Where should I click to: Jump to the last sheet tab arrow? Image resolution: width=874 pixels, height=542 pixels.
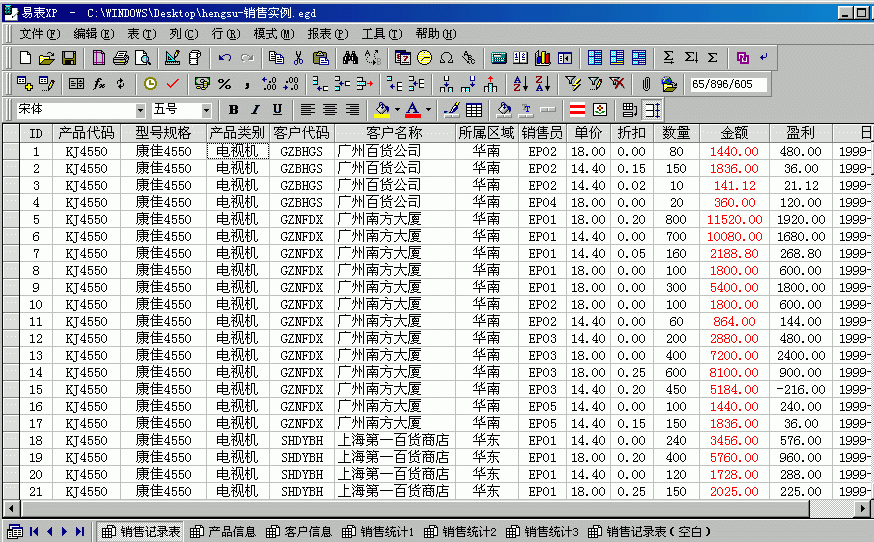80,531
